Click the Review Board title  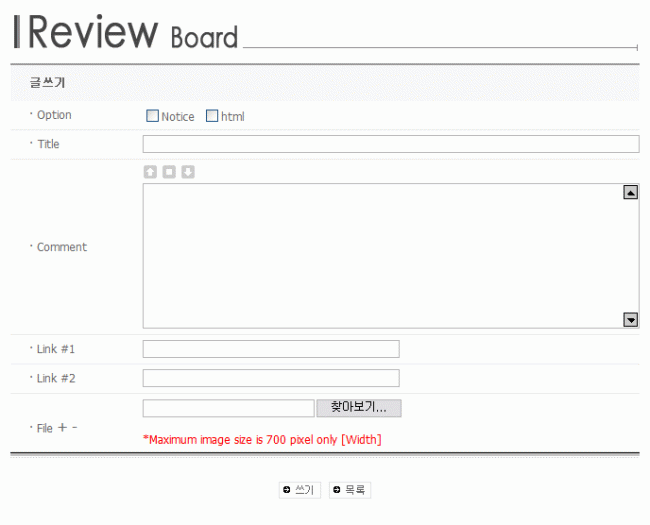pos(126,32)
